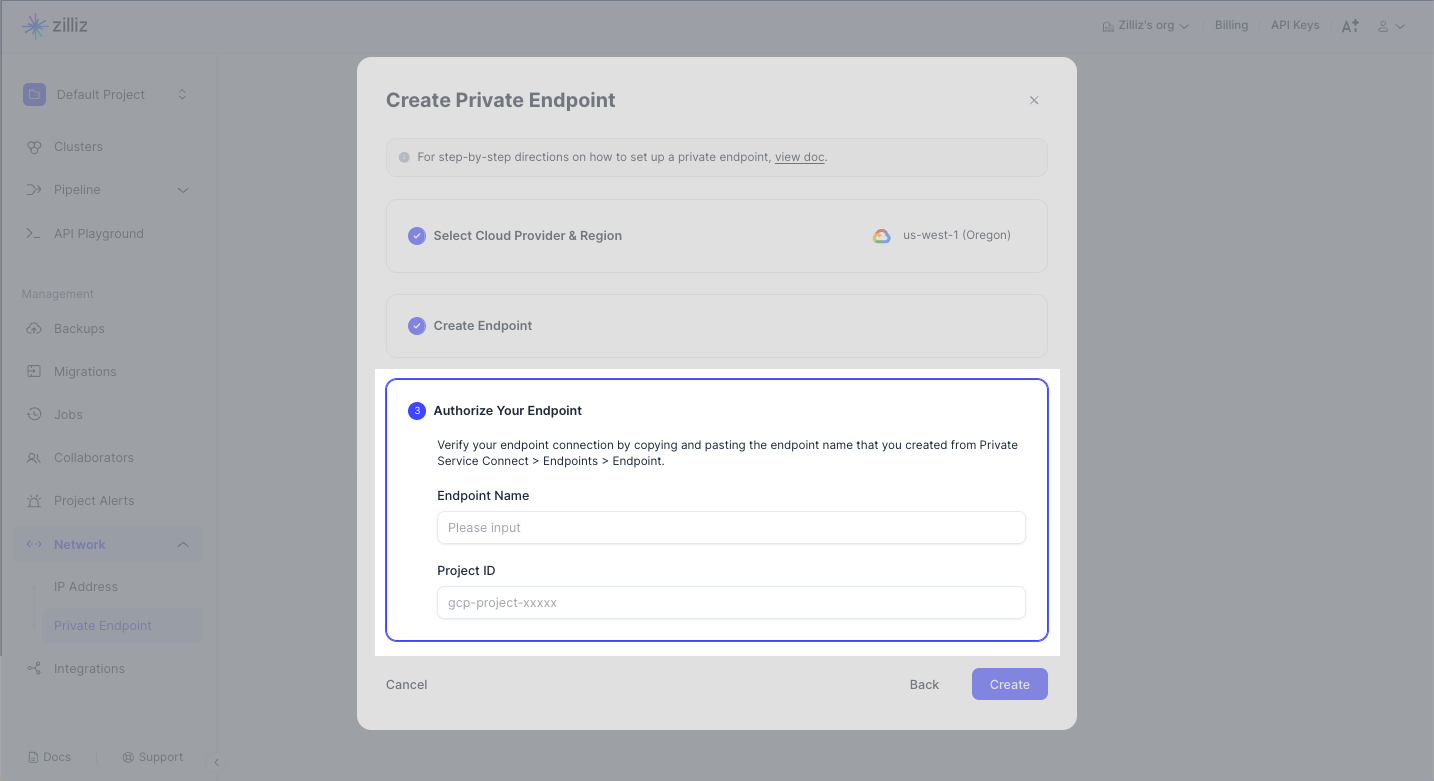Expand the Pipeline menu chevron
This screenshot has height=781, width=1434.
click(x=183, y=190)
